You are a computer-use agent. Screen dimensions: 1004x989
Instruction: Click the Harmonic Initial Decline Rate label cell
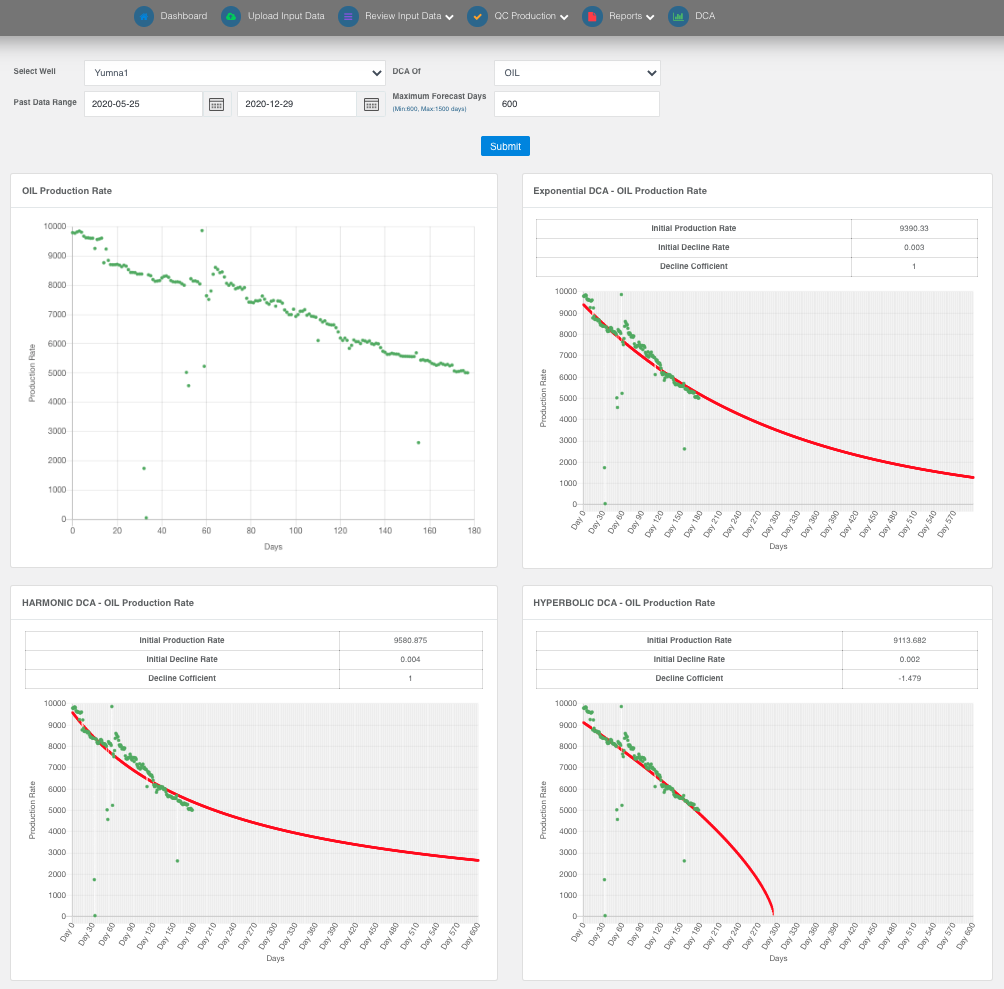point(182,660)
